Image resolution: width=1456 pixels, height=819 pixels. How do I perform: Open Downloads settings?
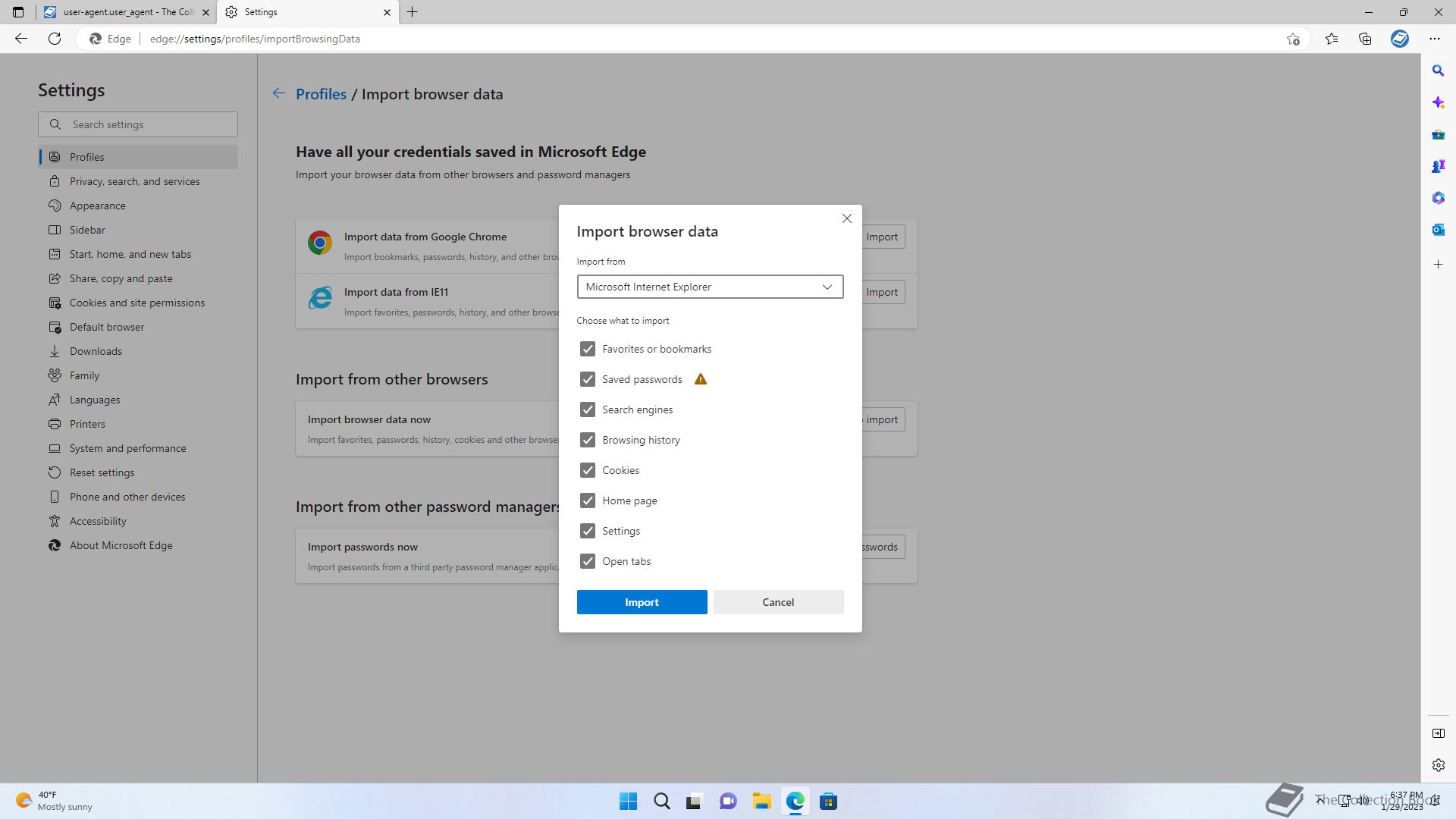click(x=138, y=351)
